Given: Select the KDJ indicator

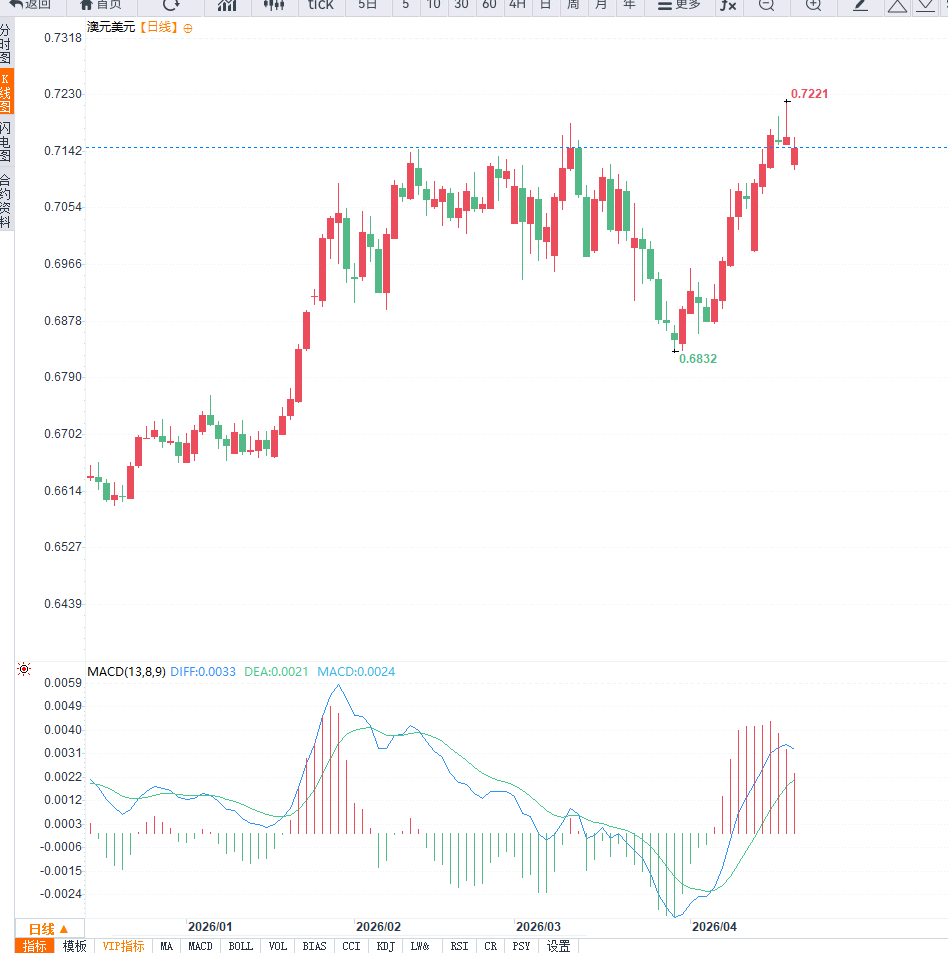Looking at the screenshot, I should coord(385,946).
